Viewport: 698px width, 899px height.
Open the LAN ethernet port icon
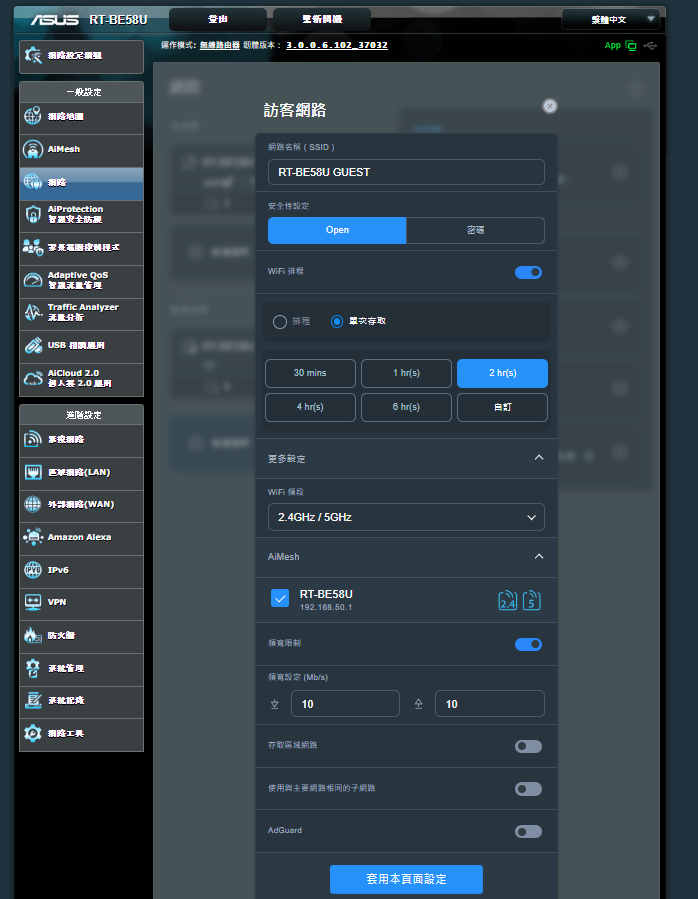coord(33,472)
